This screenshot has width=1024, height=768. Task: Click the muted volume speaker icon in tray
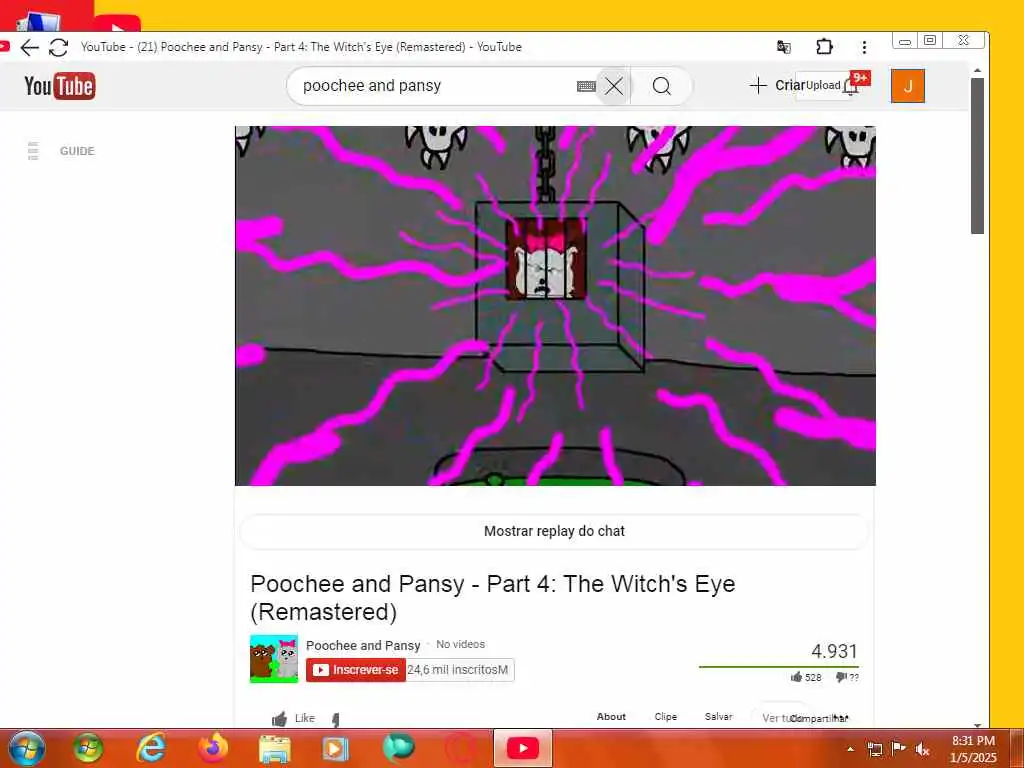[922, 749]
